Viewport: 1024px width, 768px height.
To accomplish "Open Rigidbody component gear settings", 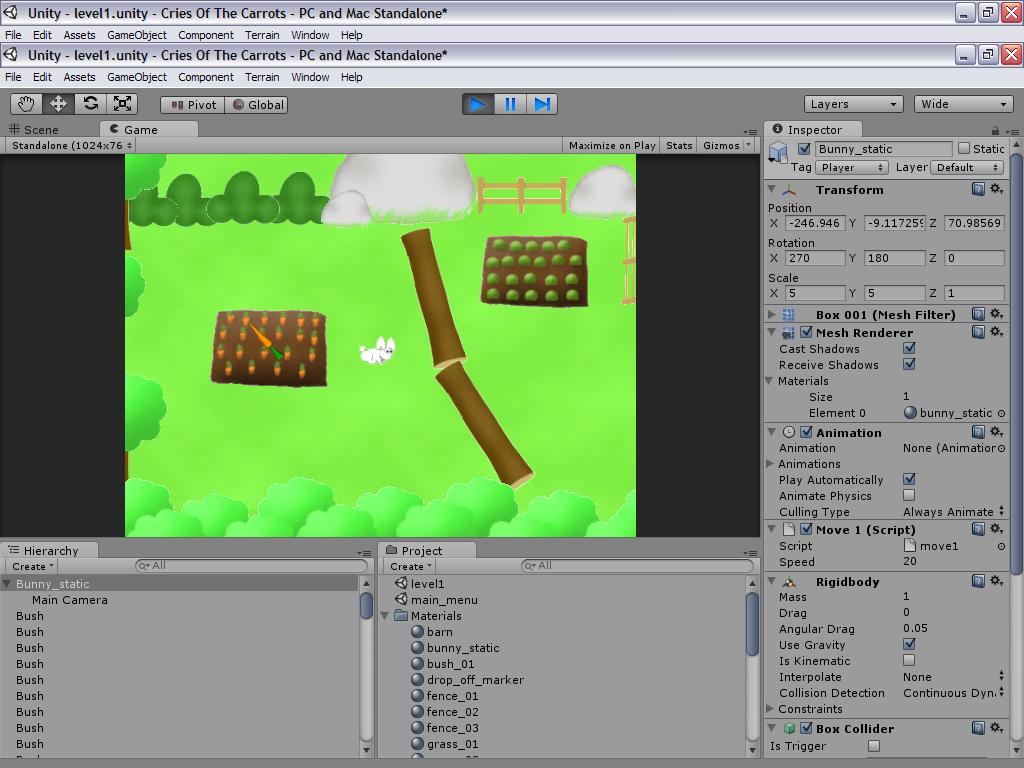I will (x=997, y=581).
